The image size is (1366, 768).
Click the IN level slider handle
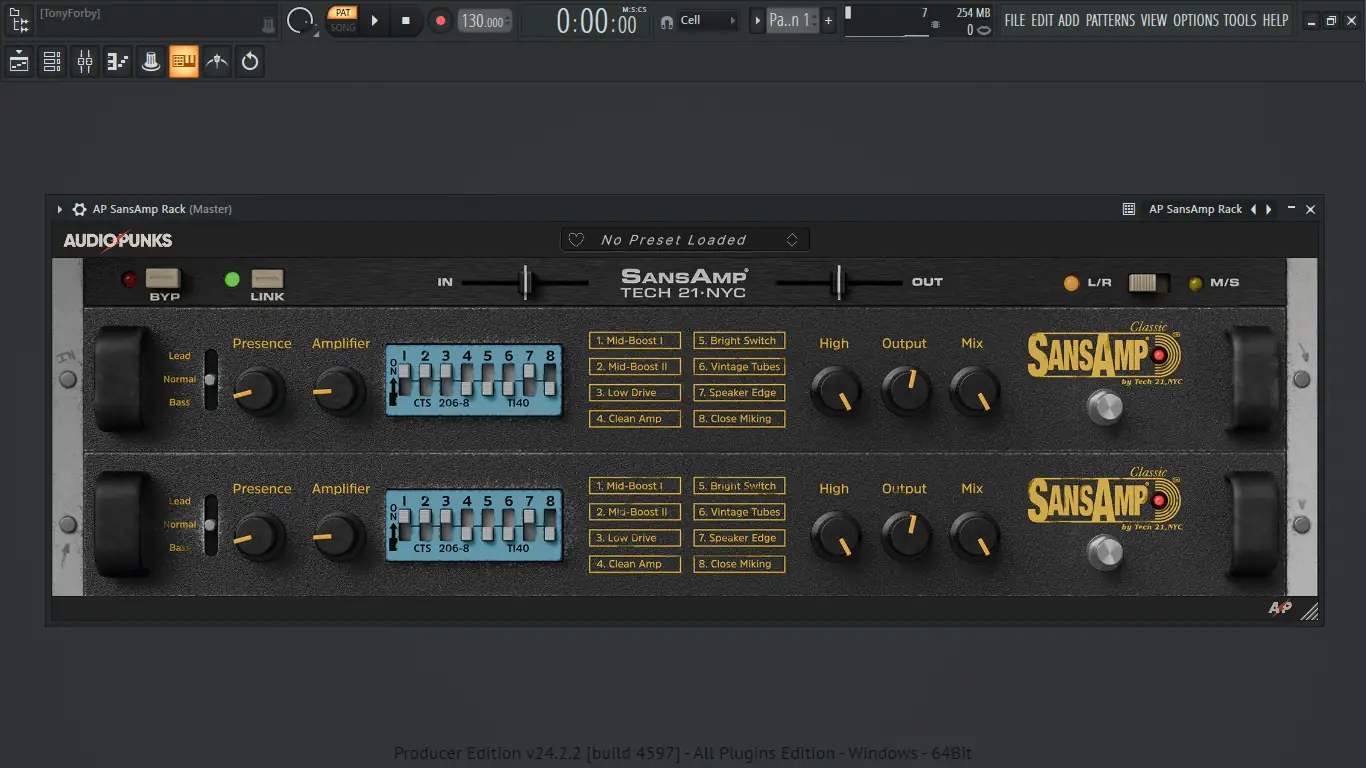[x=525, y=283]
